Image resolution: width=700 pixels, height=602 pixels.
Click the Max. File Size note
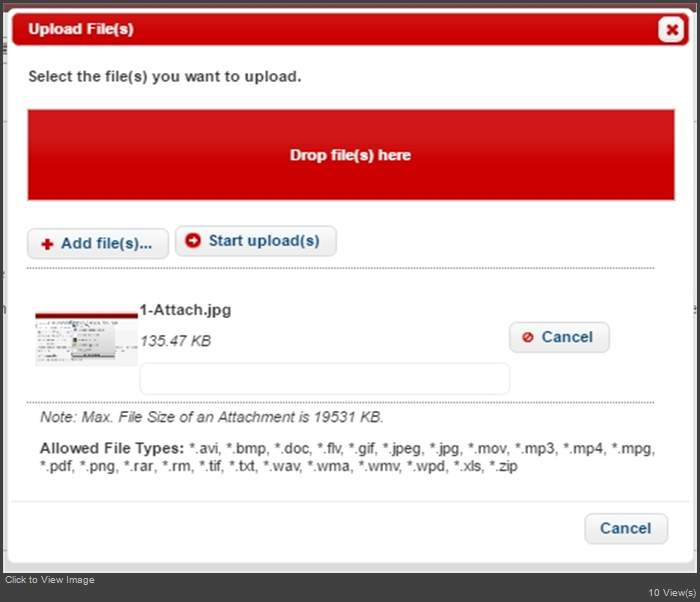[x=212, y=417]
